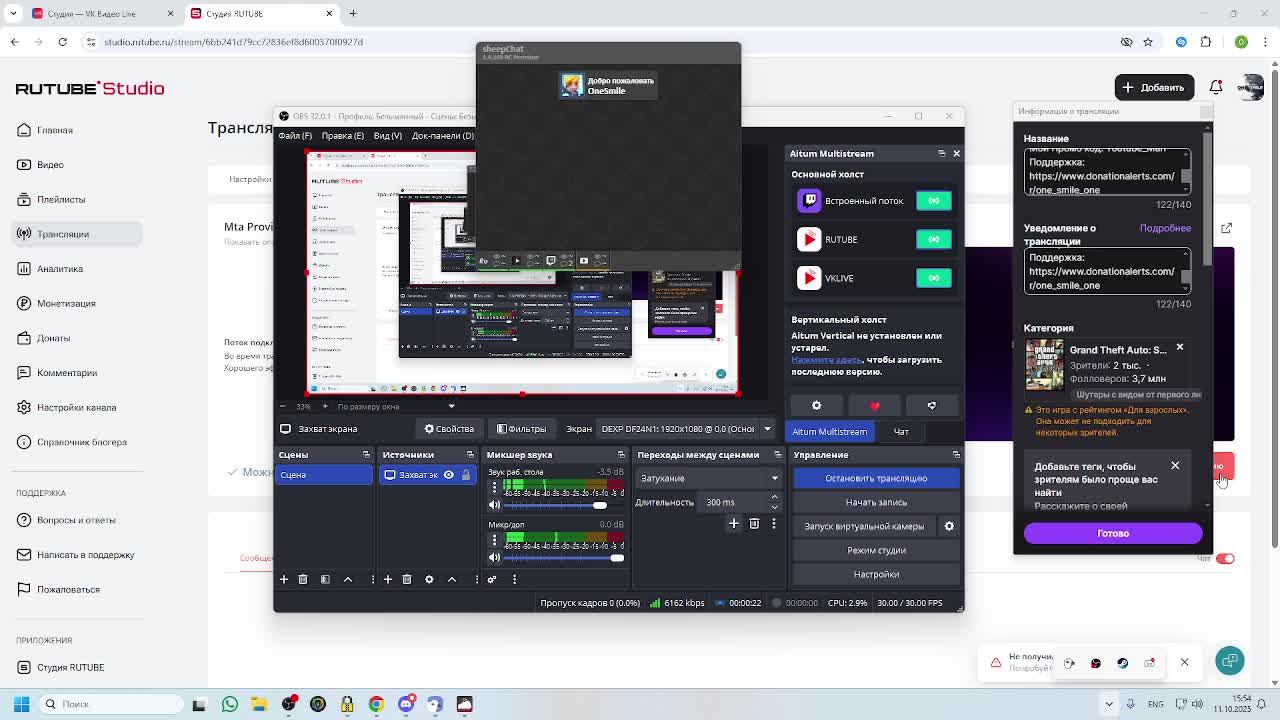1280x720 pixels.
Task: Click the Windows Start button
Action: (x=21, y=704)
